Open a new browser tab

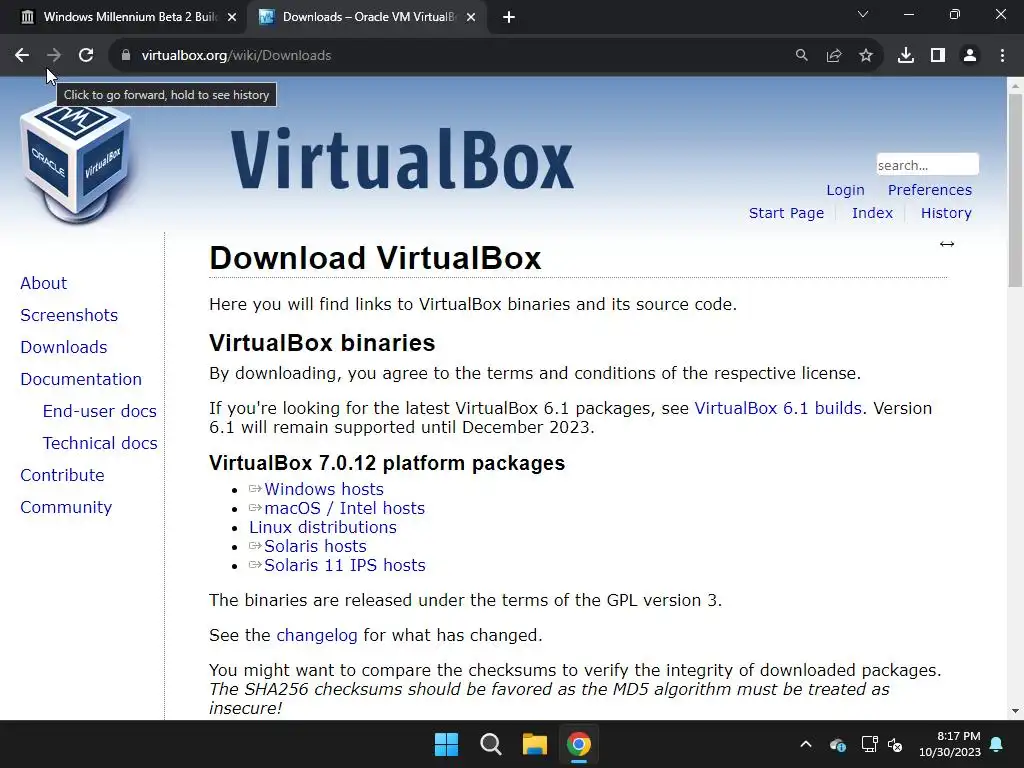click(509, 18)
